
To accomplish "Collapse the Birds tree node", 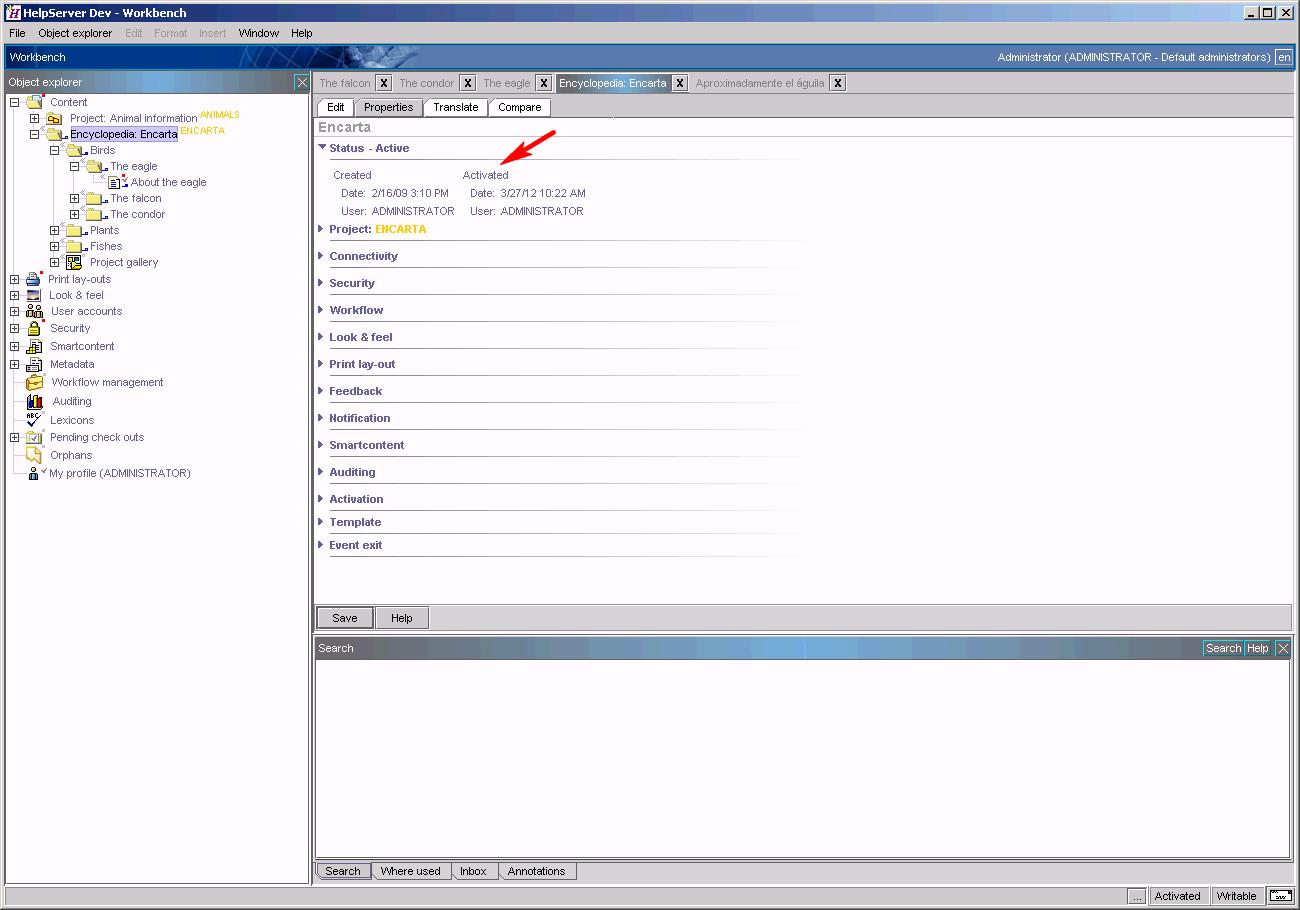I will [54, 150].
